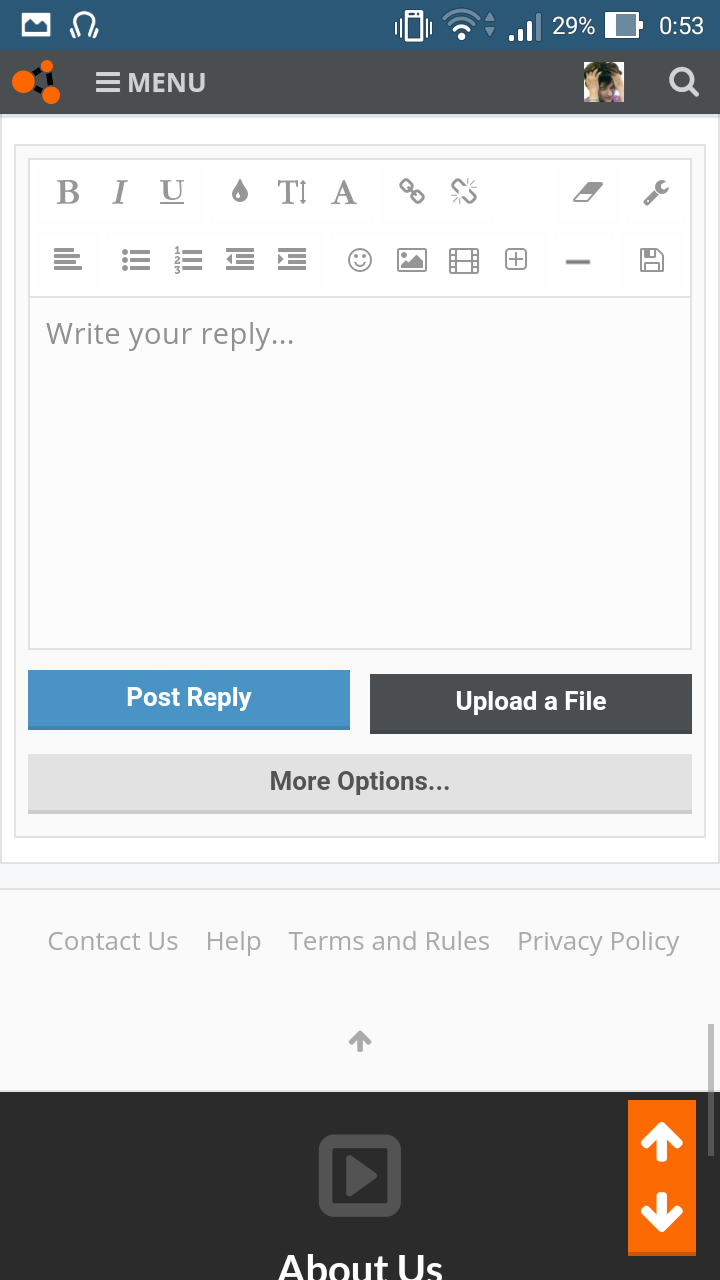Viewport: 720px width, 1280px height.
Task: Save draft using the floppy disk icon
Action: coord(652,260)
